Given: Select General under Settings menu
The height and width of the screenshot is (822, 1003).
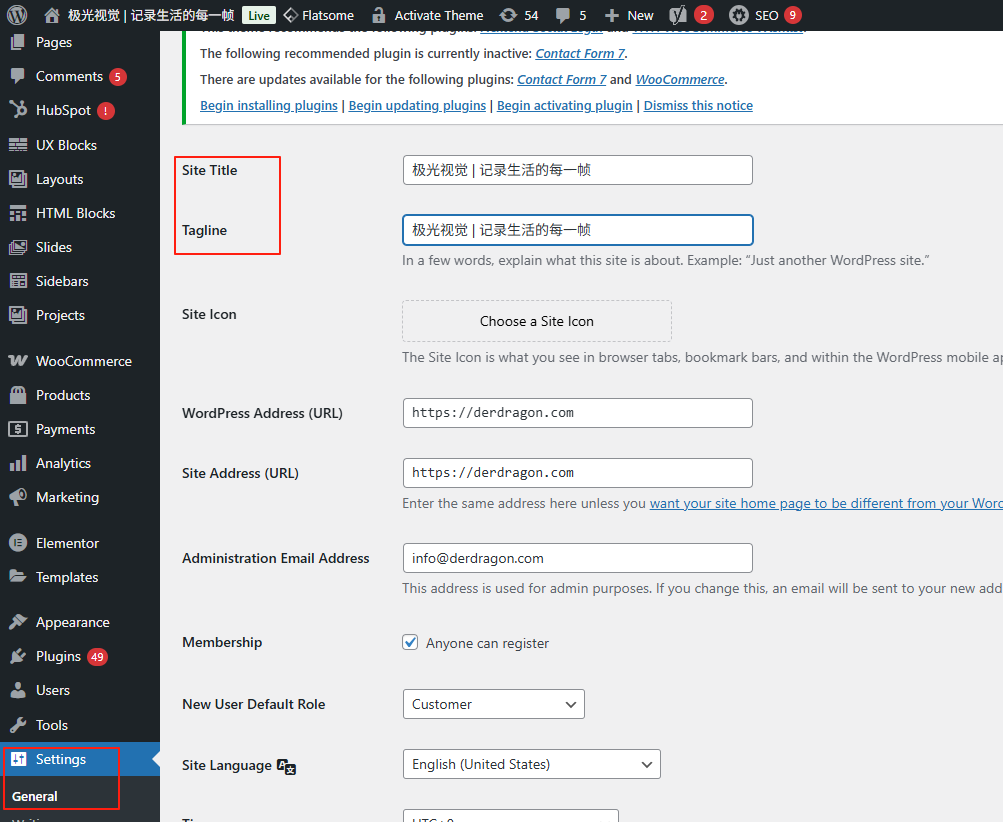Looking at the screenshot, I should (33, 796).
